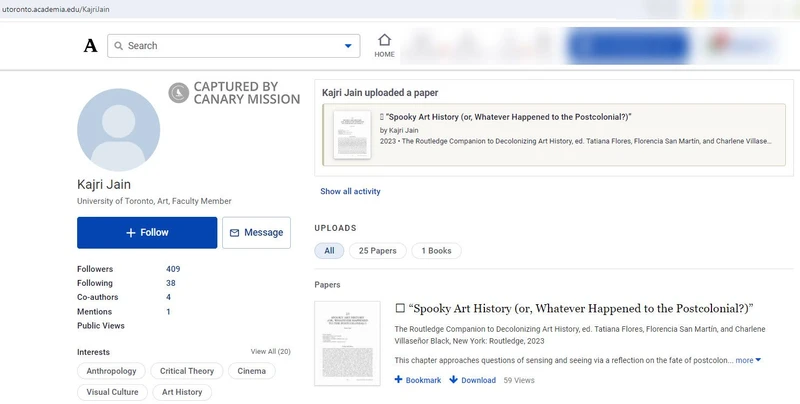Open Spooky Art History title in activity card
Image resolution: width=800 pixels, height=404 pixels.
508,117
